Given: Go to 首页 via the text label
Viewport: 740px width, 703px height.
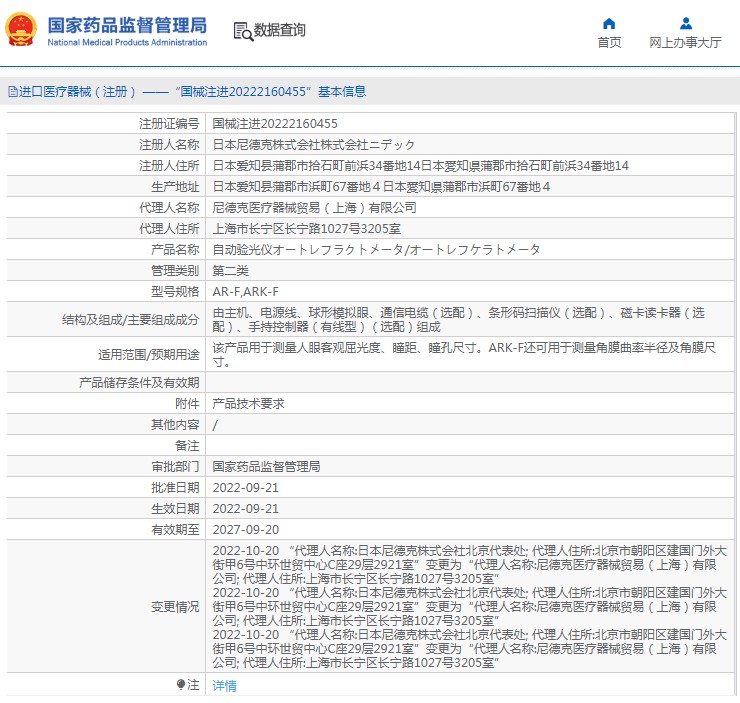Looking at the screenshot, I should point(609,42).
